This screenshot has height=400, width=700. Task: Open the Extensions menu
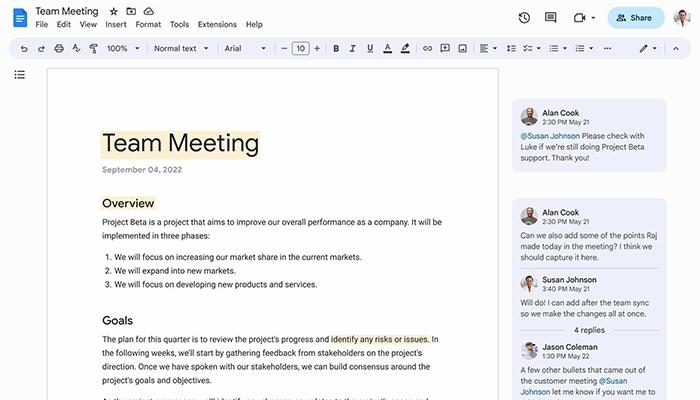click(217, 25)
